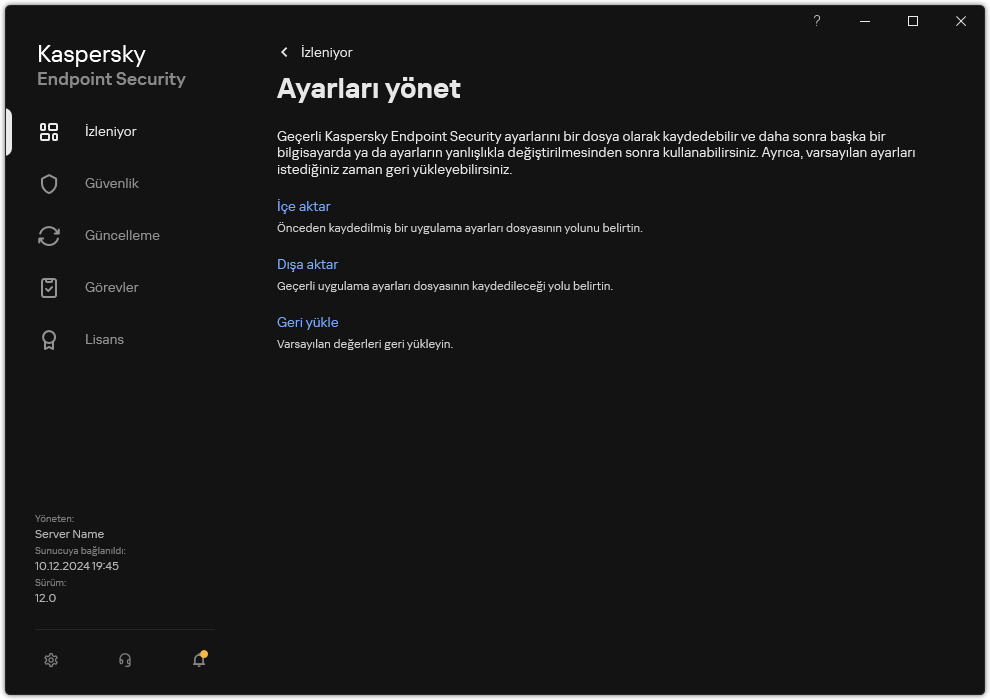The height and width of the screenshot is (700, 990).
Task: Select Güvenlik in the sidebar menu
Action: coord(110,183)
